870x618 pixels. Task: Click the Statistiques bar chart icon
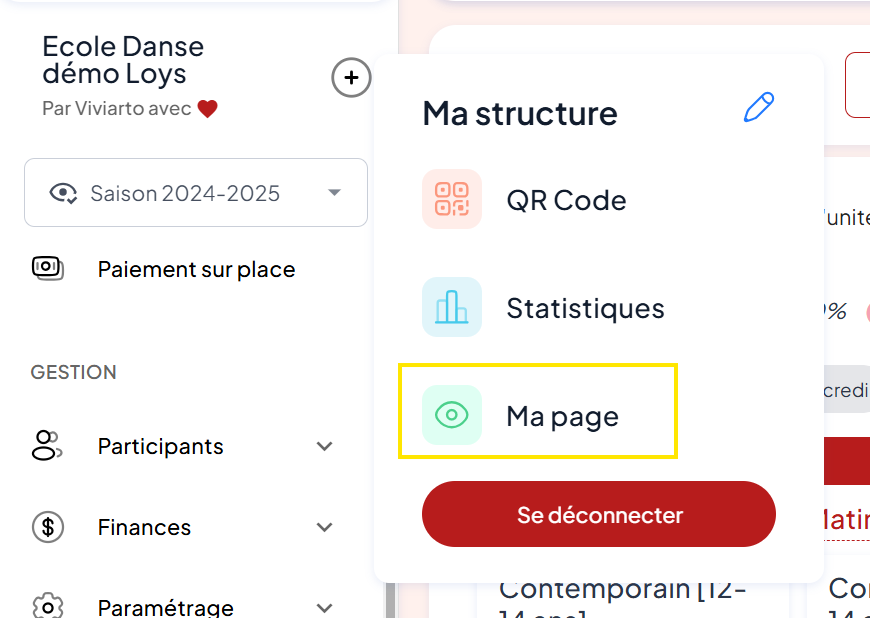(452, 307)
